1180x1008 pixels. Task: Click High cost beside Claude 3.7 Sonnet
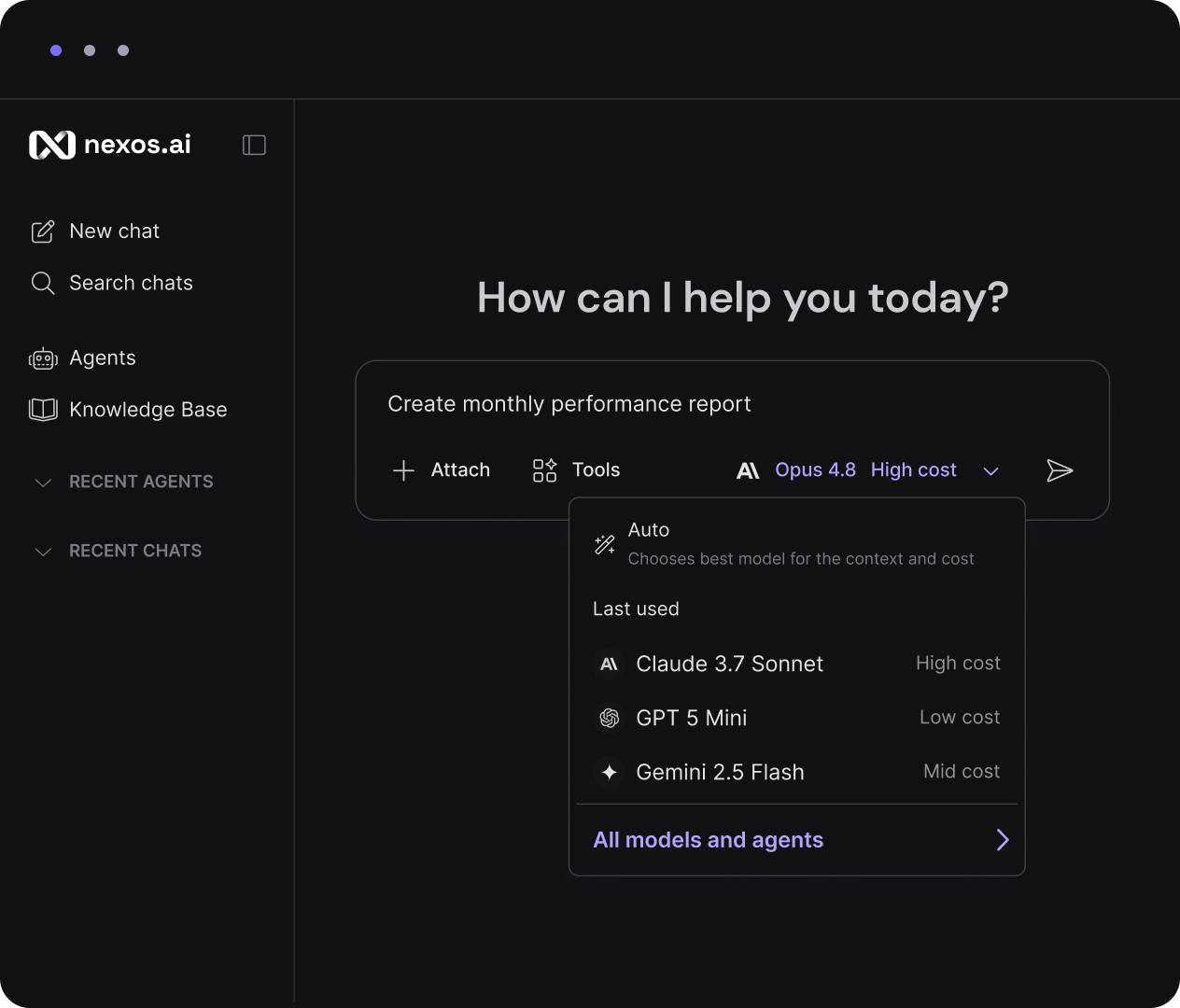pos(958,663)
